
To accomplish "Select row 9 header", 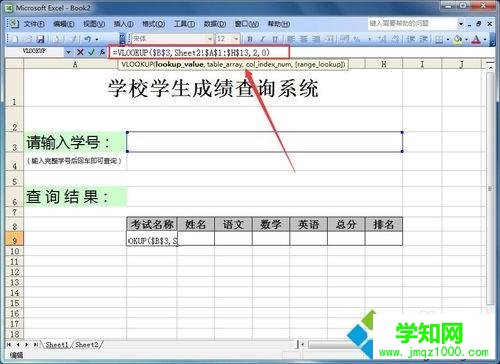I will pos(14,239).
